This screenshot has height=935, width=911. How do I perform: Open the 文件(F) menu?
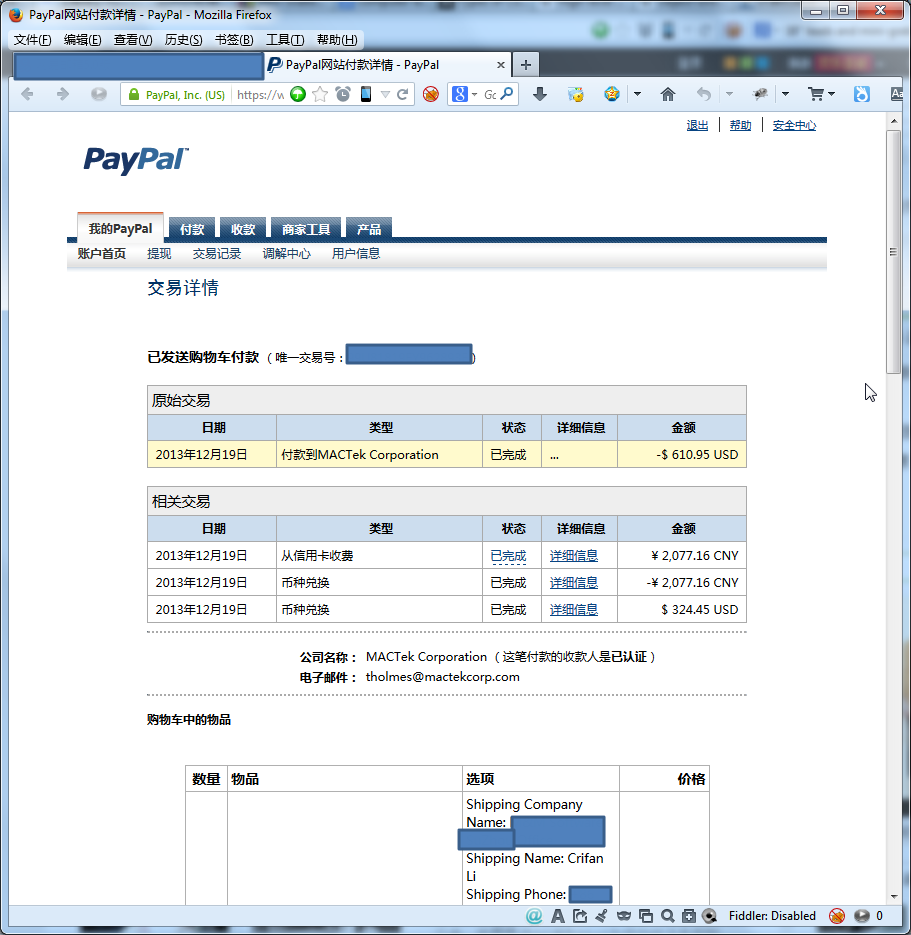[33, 40]
